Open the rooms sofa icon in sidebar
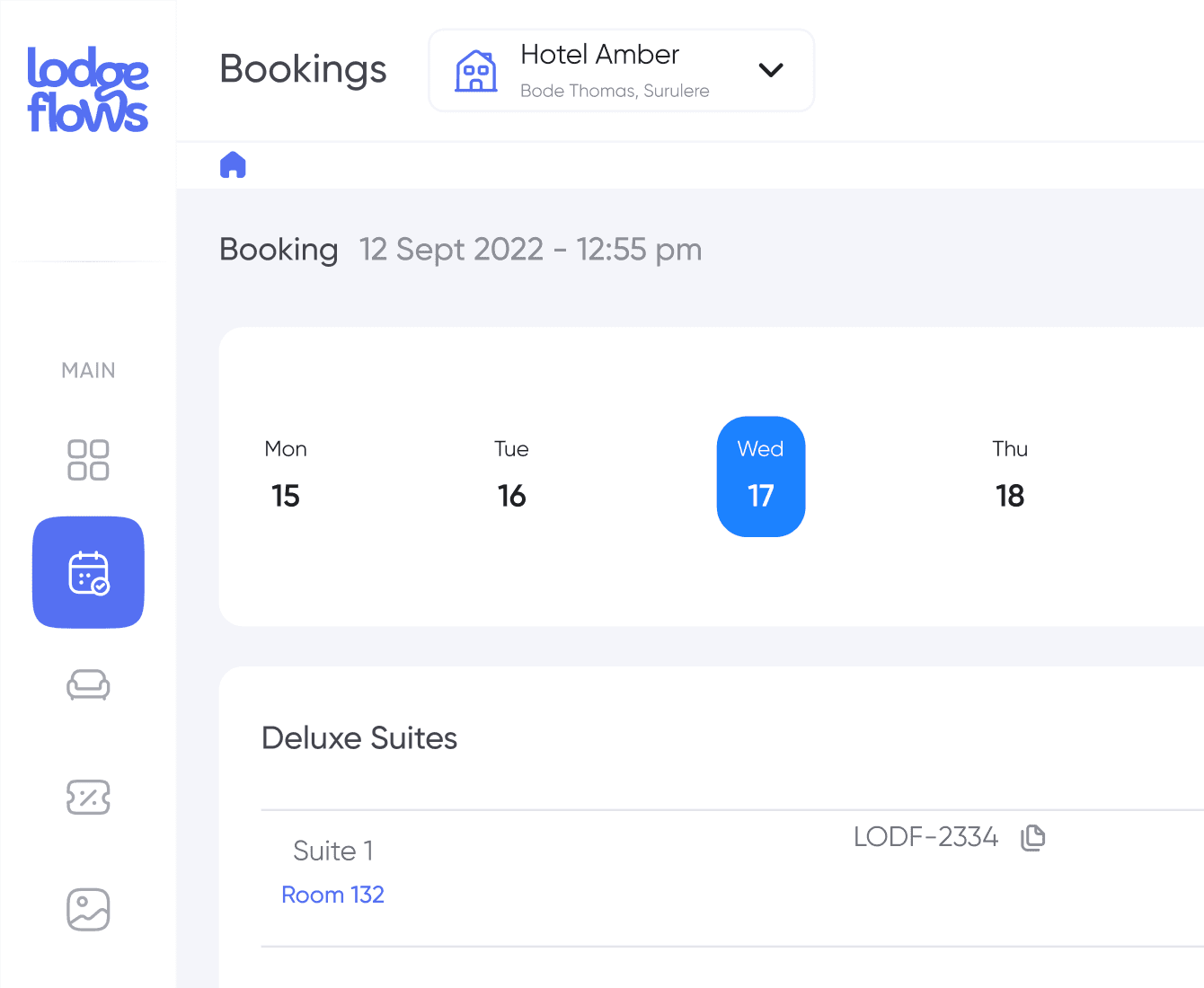 pyautogui.click(x=88, y=684)
